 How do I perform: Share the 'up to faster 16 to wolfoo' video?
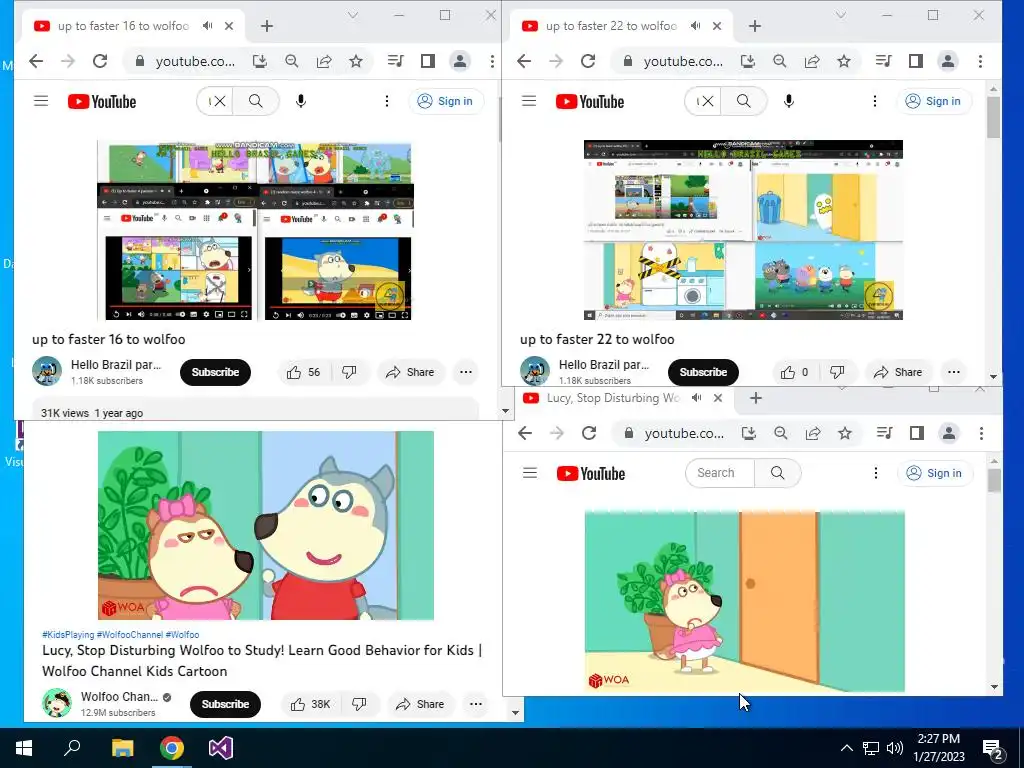(410, 372)
